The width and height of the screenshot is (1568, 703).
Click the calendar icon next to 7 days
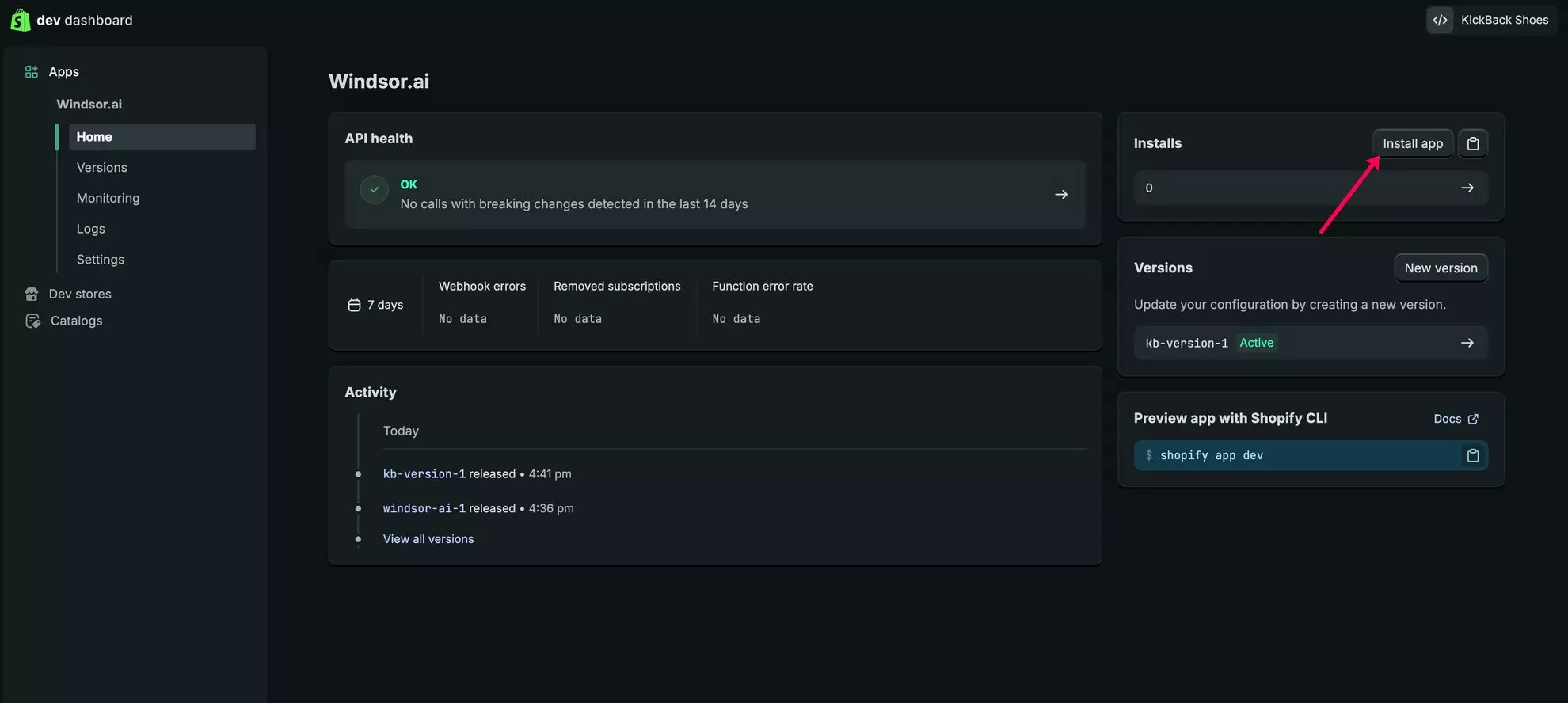pyautogui.click(x=354, y=306)
